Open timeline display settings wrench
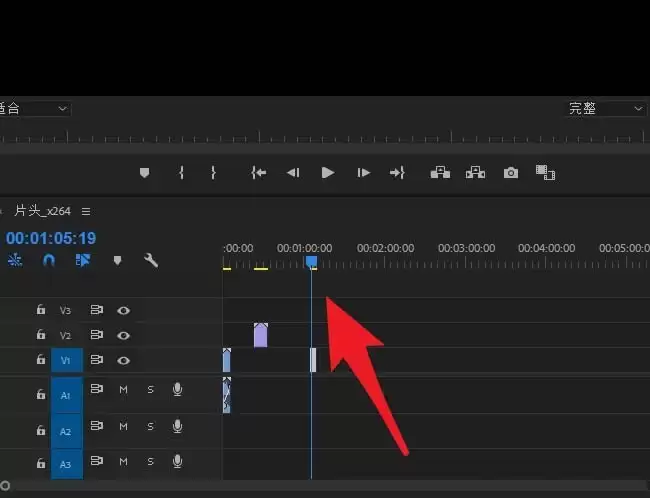650x498 pixels. [x=151, y=260]
